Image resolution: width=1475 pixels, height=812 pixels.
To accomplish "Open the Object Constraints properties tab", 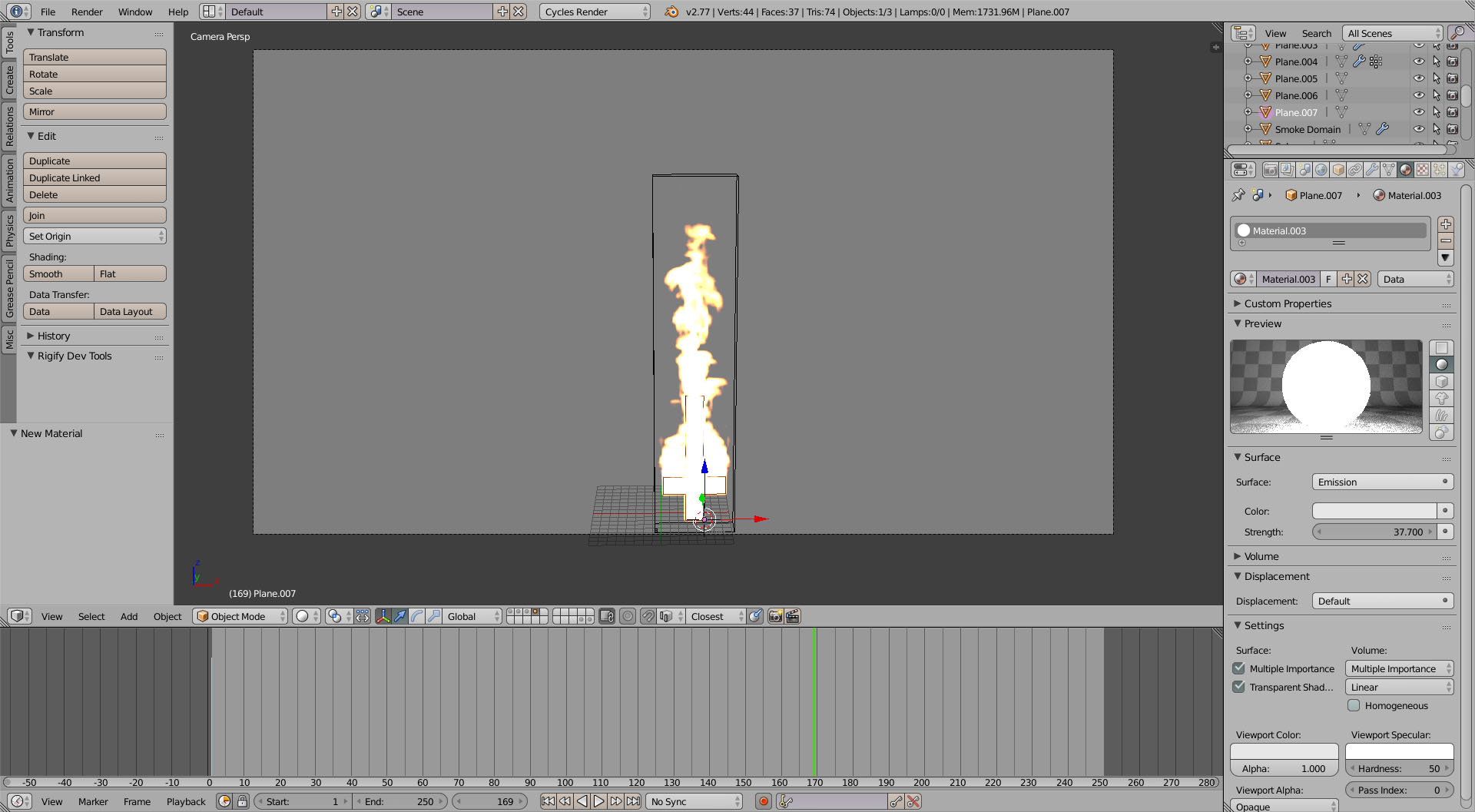I will click(x=1355, y=170).
